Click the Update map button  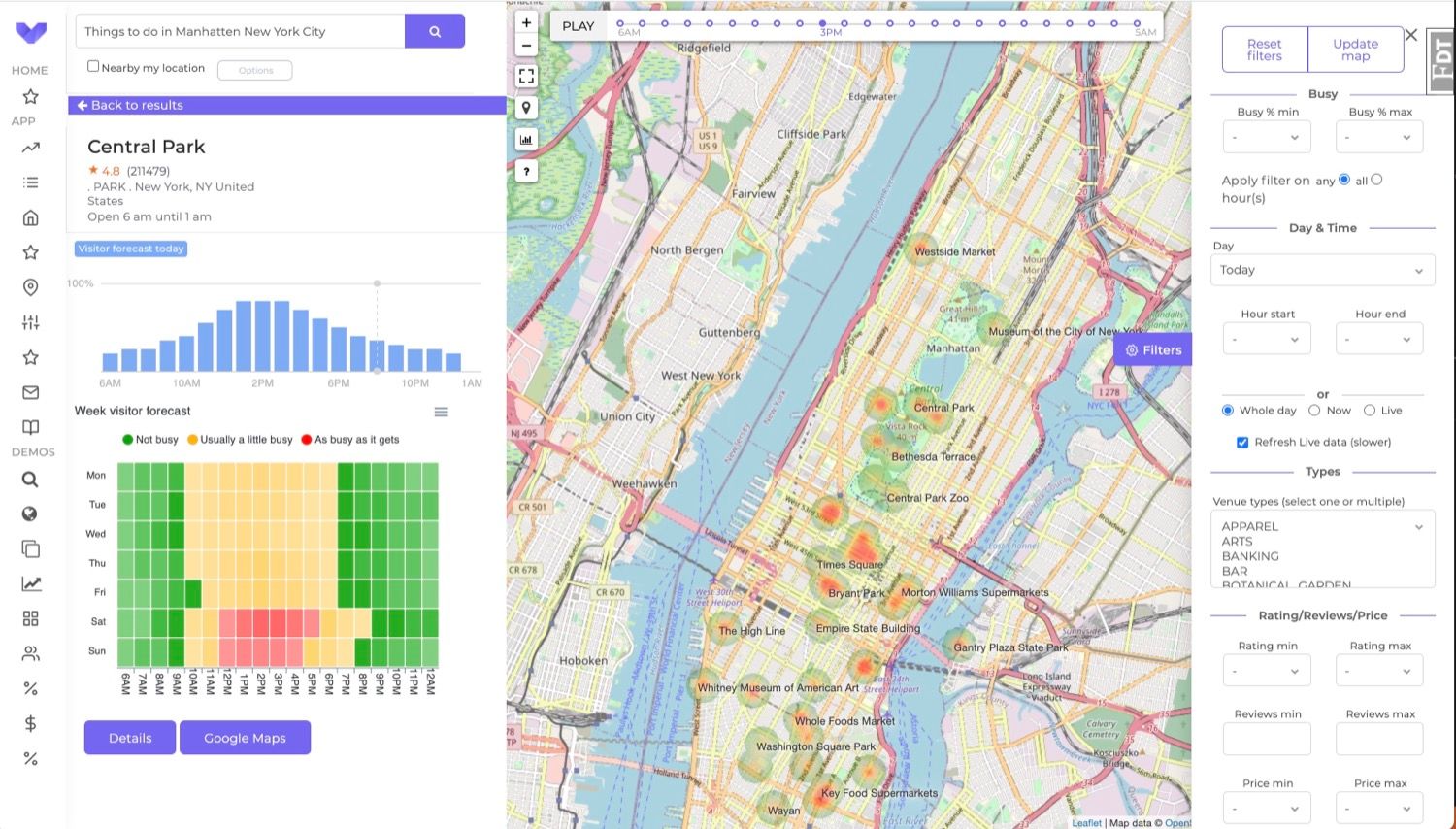(1356, 50)
